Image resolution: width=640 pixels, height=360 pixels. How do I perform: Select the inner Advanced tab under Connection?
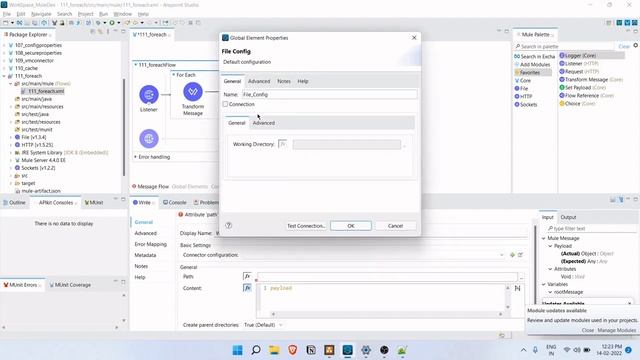click(x=263, y=123)
